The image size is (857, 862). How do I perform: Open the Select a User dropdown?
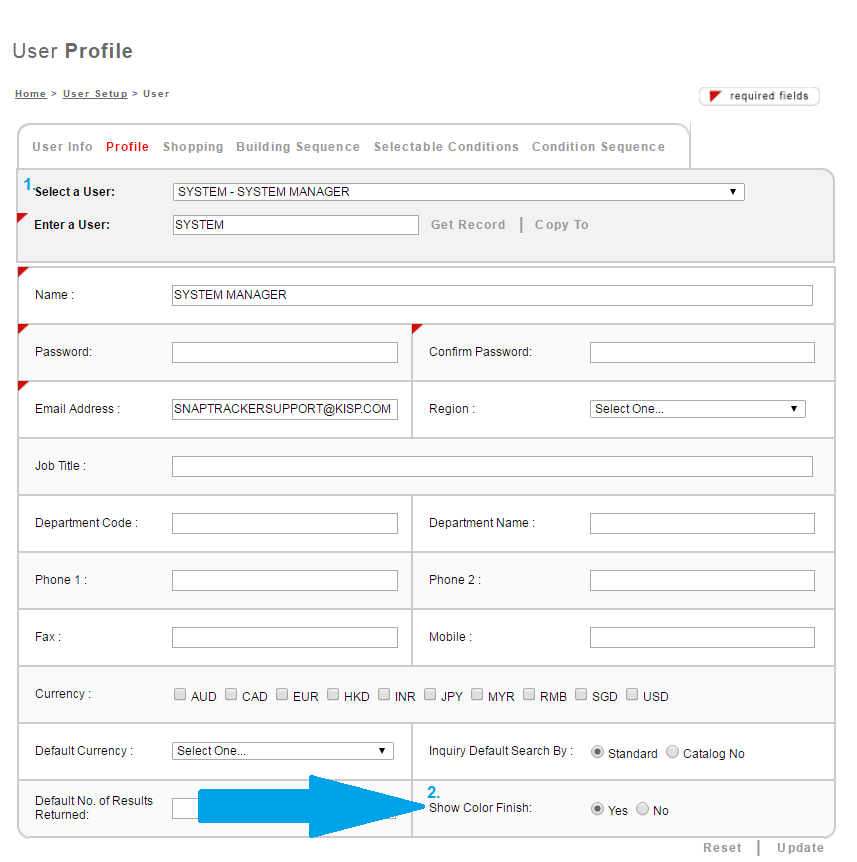tap(458, 192)
